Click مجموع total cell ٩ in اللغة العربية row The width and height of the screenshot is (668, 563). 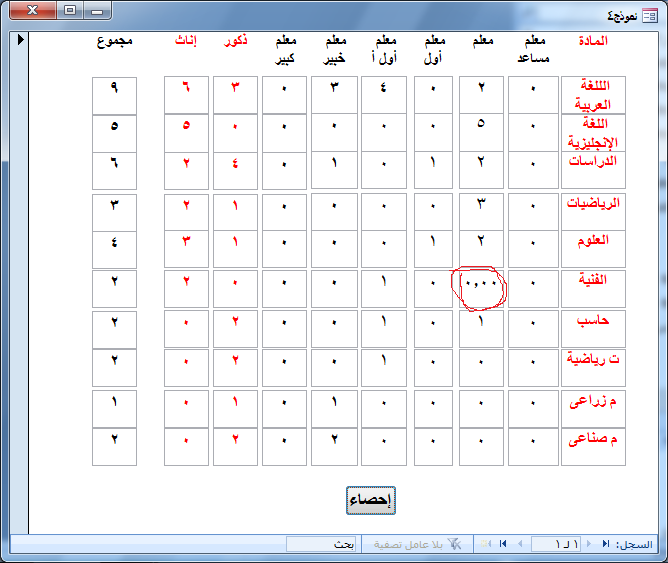coord(114,95)
